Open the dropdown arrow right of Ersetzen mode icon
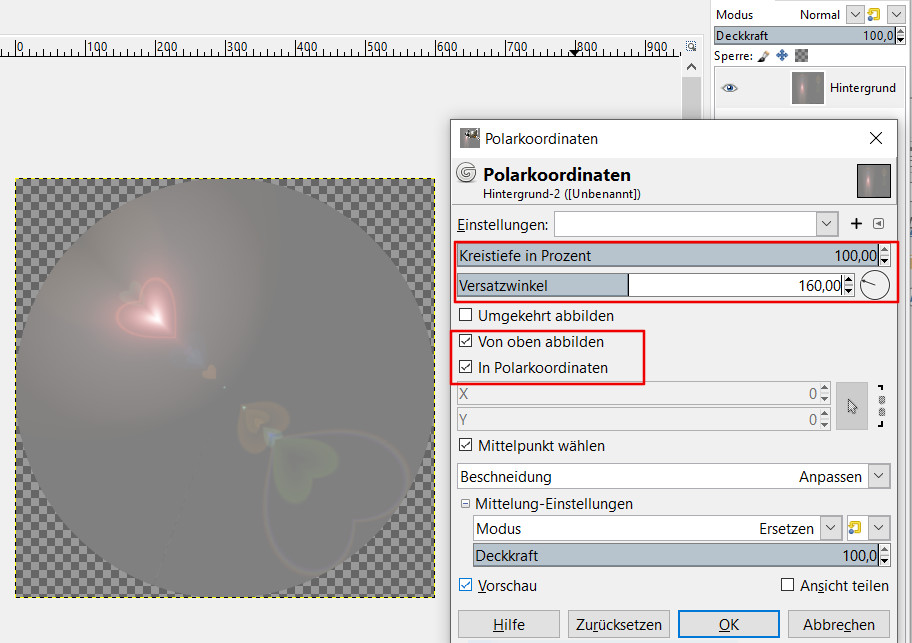Screen dimensions: 912x643 (879, 528)
